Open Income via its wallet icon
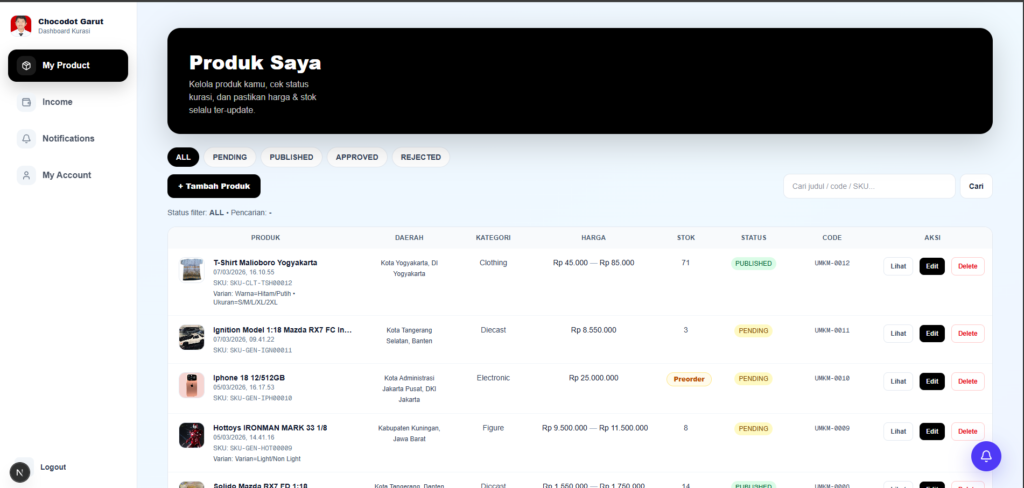Viewport: 1024px width, 488px height. pyautogui.click(x=26, y=102)
